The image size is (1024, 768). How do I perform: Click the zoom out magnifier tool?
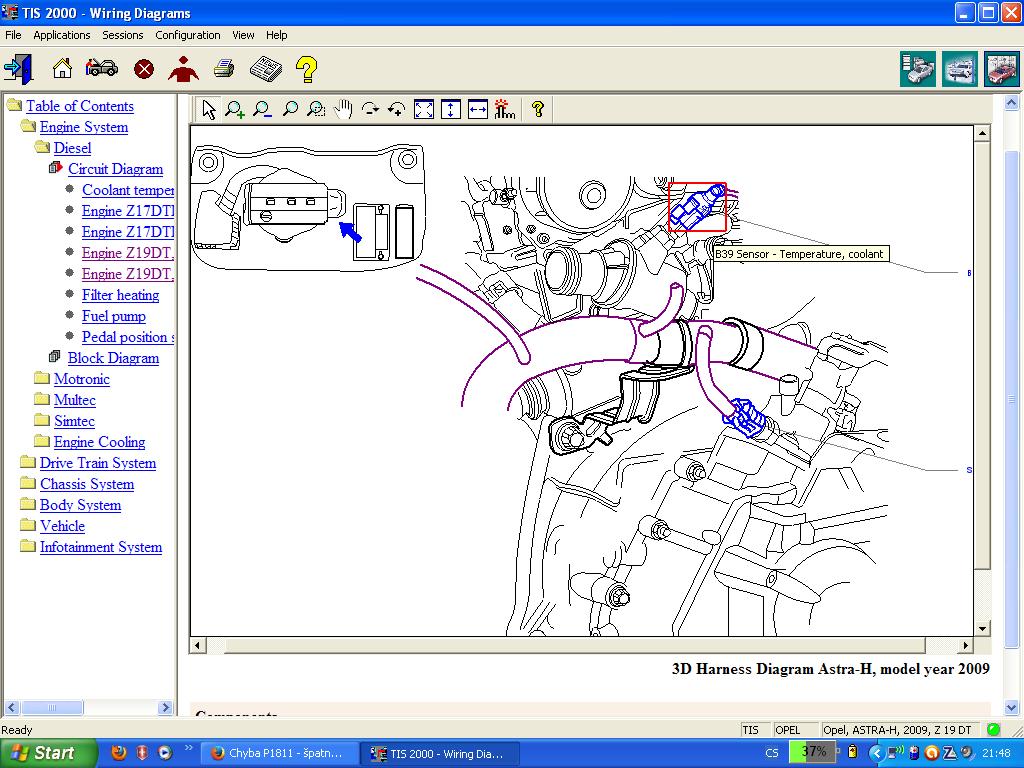(x=262, y=109)
